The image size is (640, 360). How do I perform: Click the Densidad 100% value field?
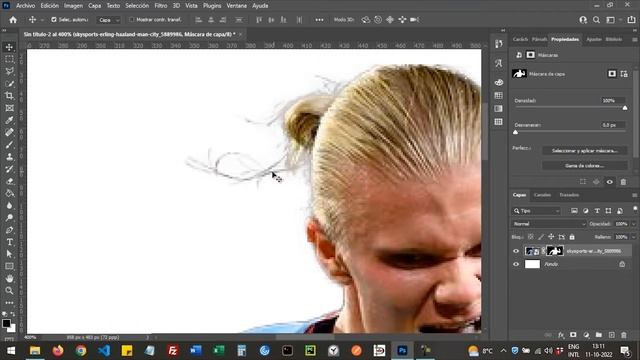click(612, 100)
